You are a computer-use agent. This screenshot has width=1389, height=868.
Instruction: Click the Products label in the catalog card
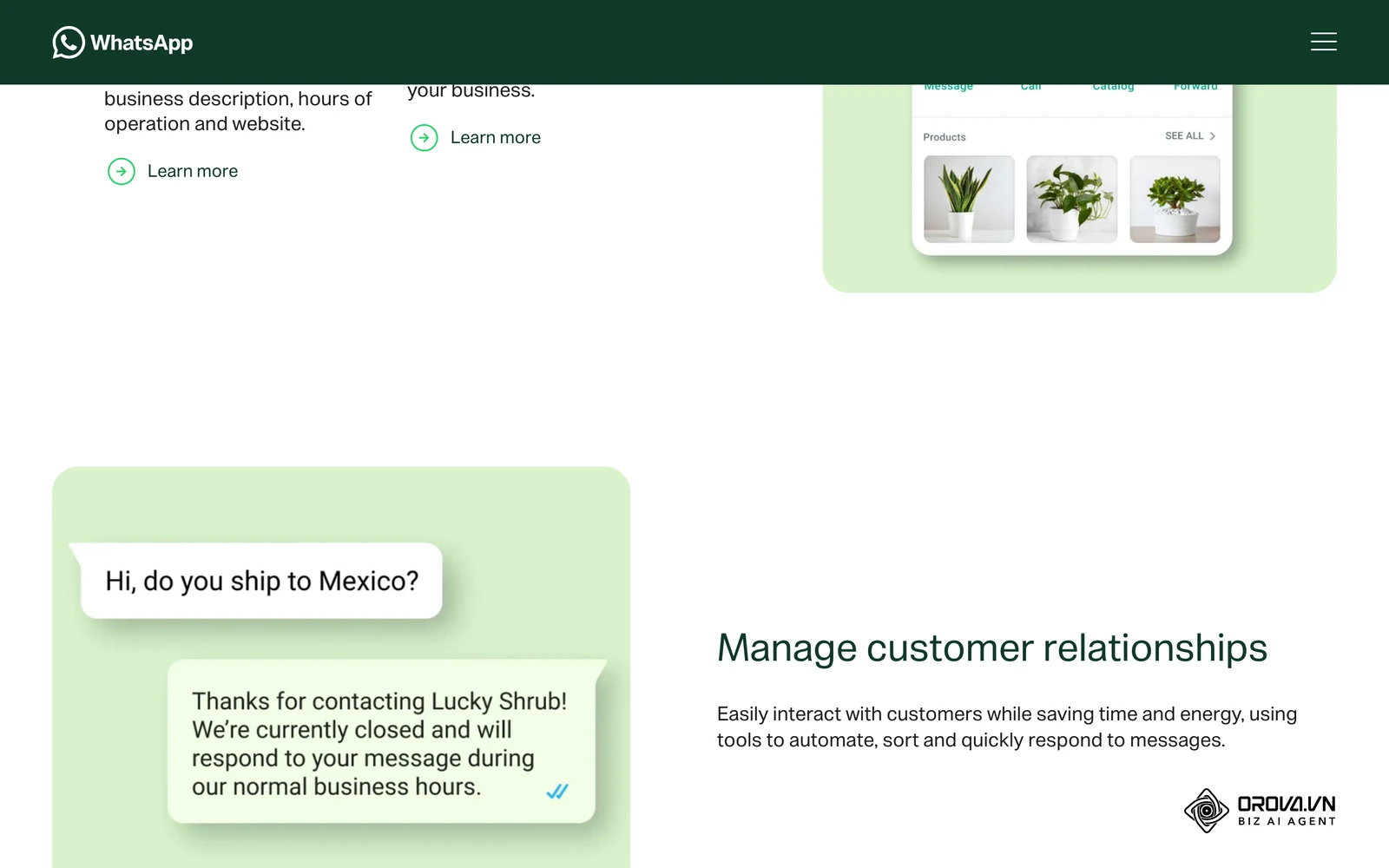click(x=945, y=137)
